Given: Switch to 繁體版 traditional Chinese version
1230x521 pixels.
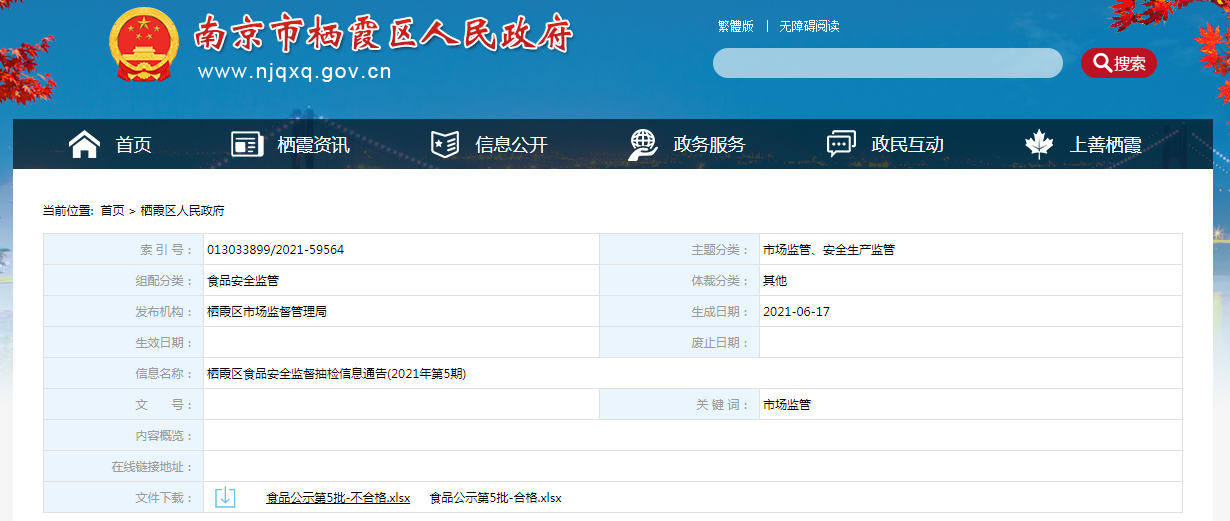Looking at the screenshot, I should coord(736,26).
